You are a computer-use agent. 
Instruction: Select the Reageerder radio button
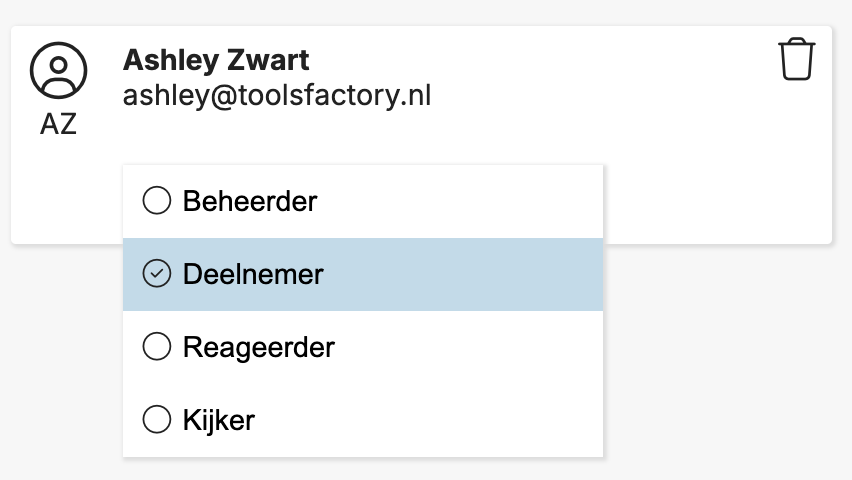click(x=156, y=346)
